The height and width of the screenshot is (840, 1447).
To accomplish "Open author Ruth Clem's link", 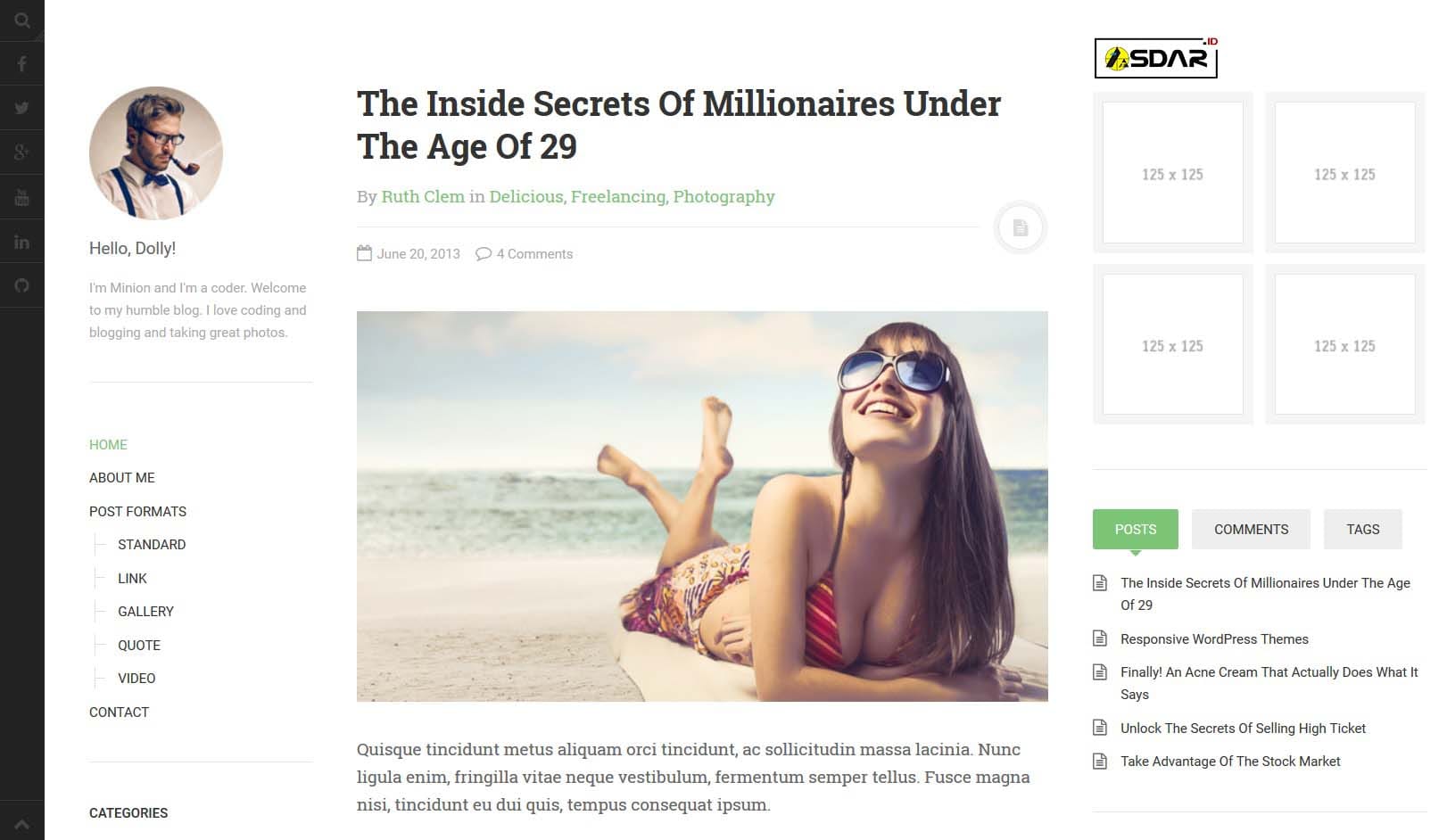I will [423, 196].
